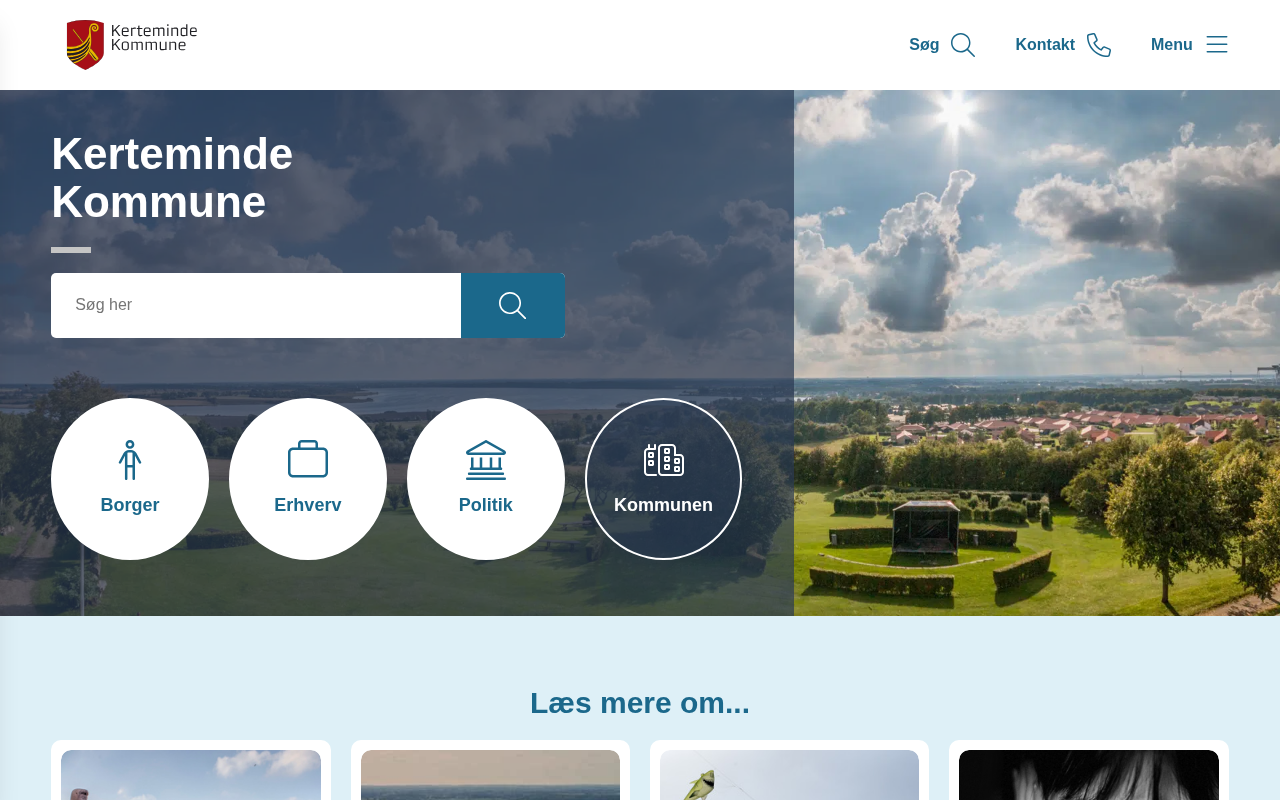Open the header Søg search link
Screen dimensions: 1280x800
click(x=942, y=45)
